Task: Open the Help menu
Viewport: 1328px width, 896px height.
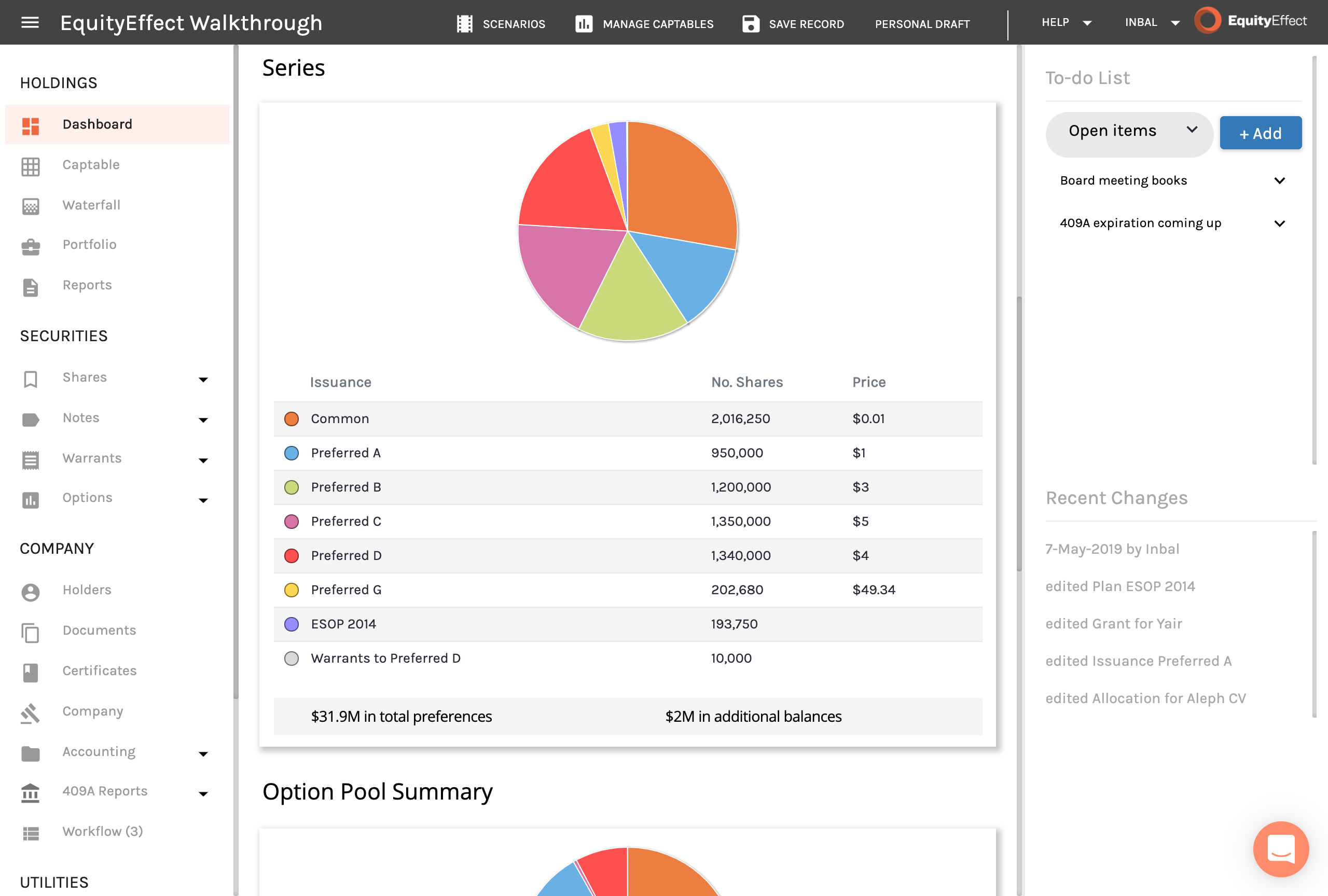Action: [1066, 22]
